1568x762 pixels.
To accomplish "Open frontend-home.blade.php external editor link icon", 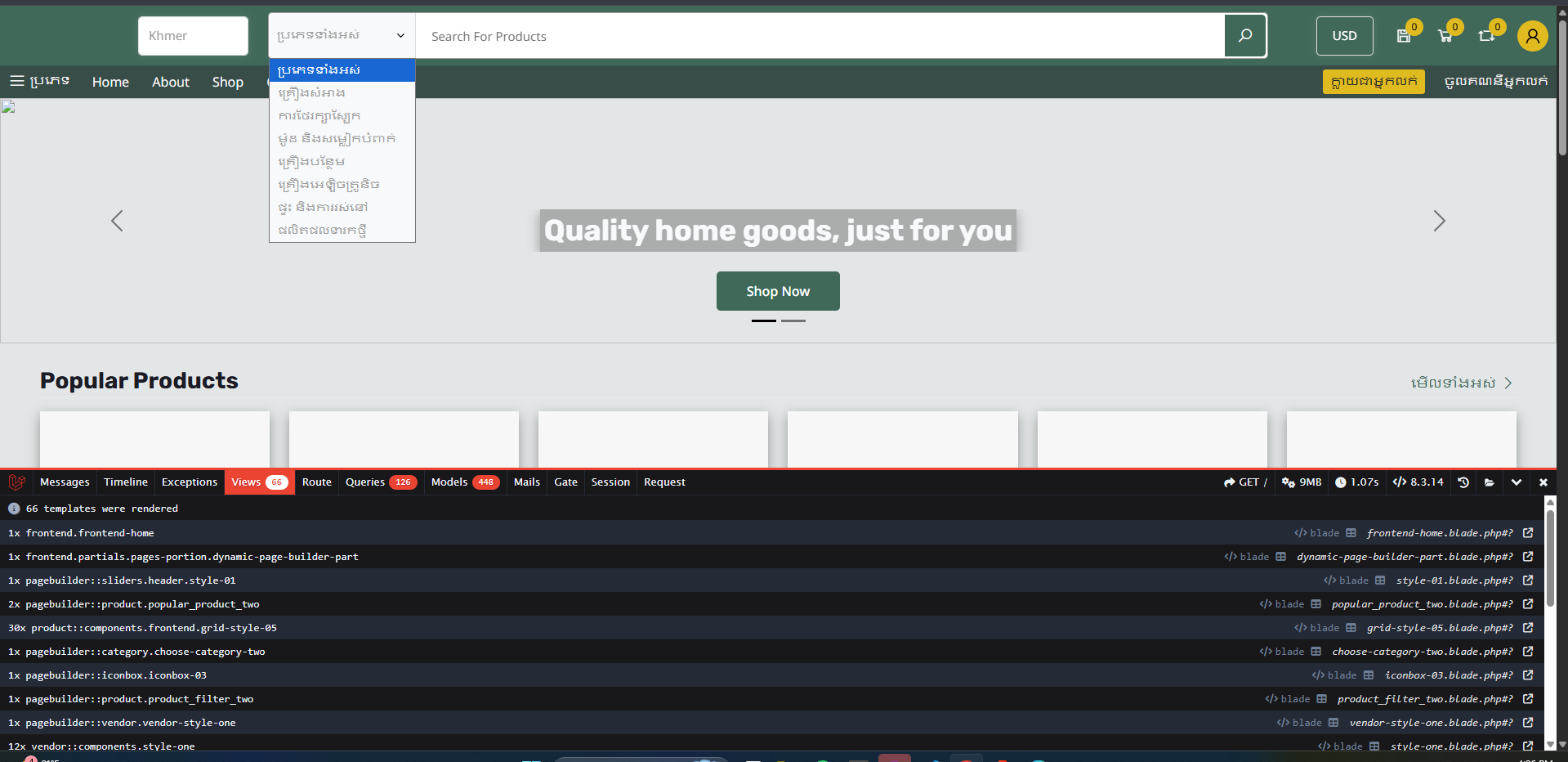I will click(1528, 533).
